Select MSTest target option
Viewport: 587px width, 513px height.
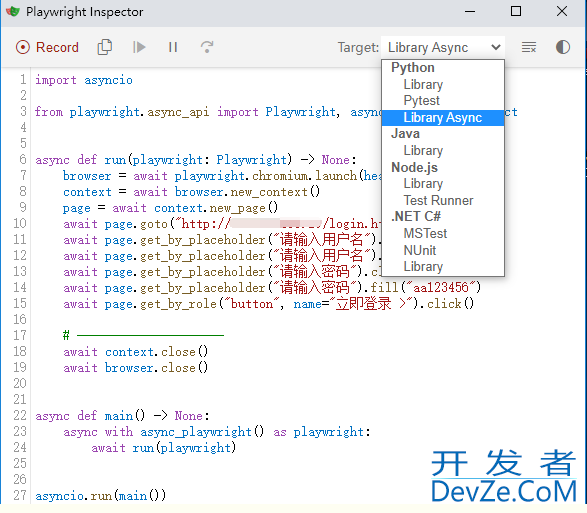click(x=425, y=234)
